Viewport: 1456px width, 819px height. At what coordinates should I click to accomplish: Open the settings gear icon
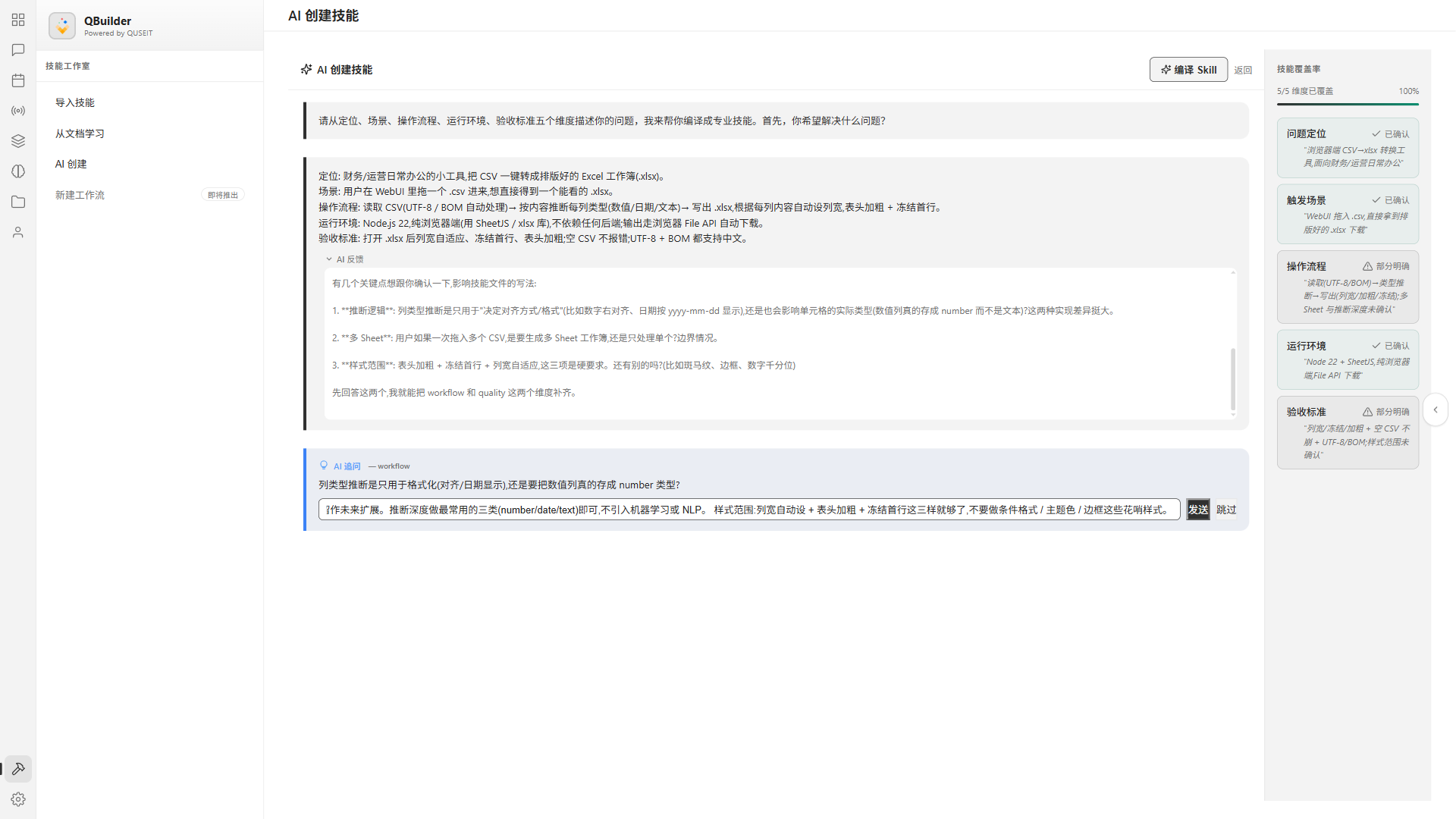(18, 799)
